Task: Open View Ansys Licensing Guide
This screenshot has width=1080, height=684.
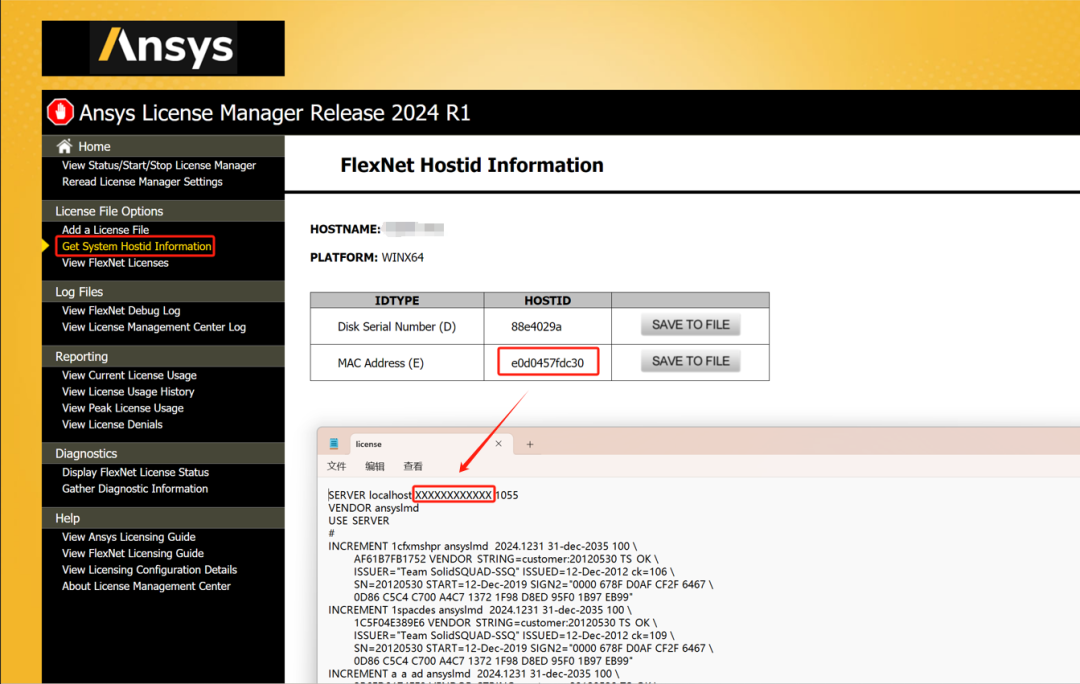Action: (129, 537)
